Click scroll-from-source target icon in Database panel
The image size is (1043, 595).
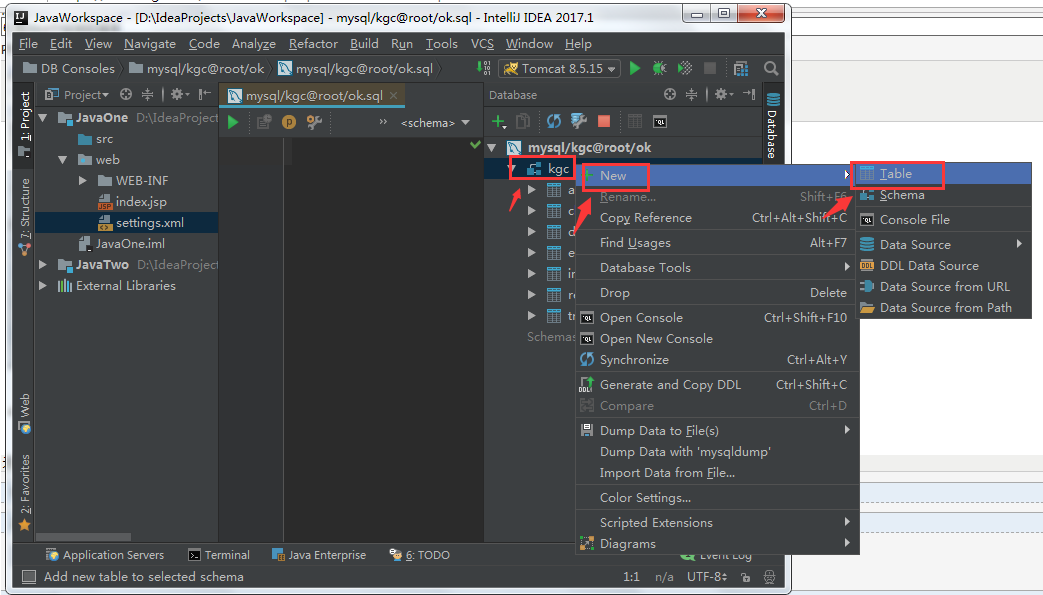pyautogui.click(x=670, y=95)
